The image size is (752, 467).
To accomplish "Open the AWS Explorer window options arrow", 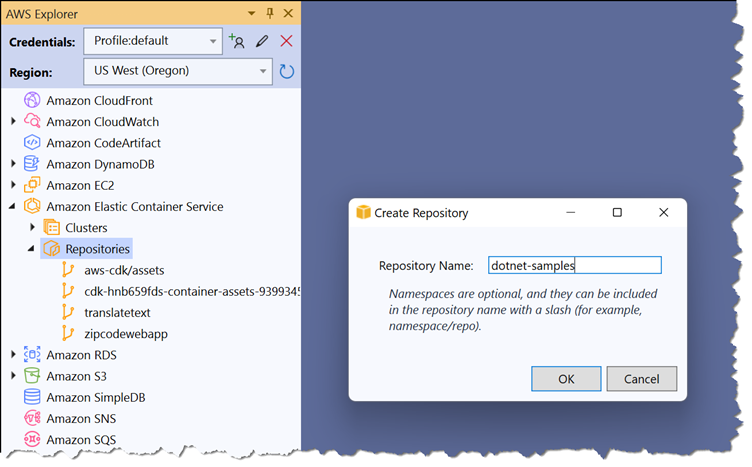I will [251, 13].
